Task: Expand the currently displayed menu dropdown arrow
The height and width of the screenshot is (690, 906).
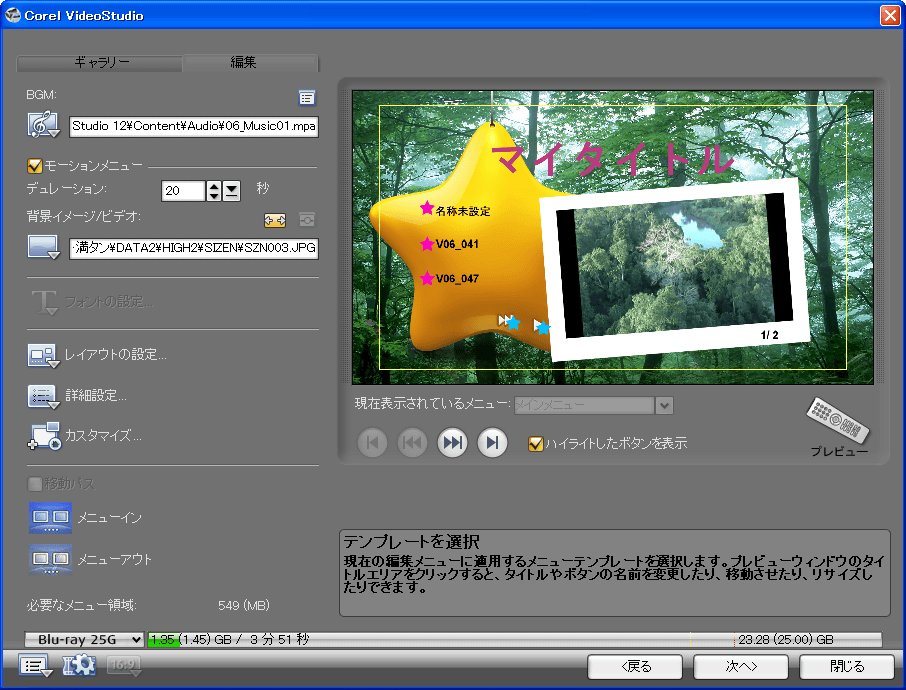Action: click(664, 405)
